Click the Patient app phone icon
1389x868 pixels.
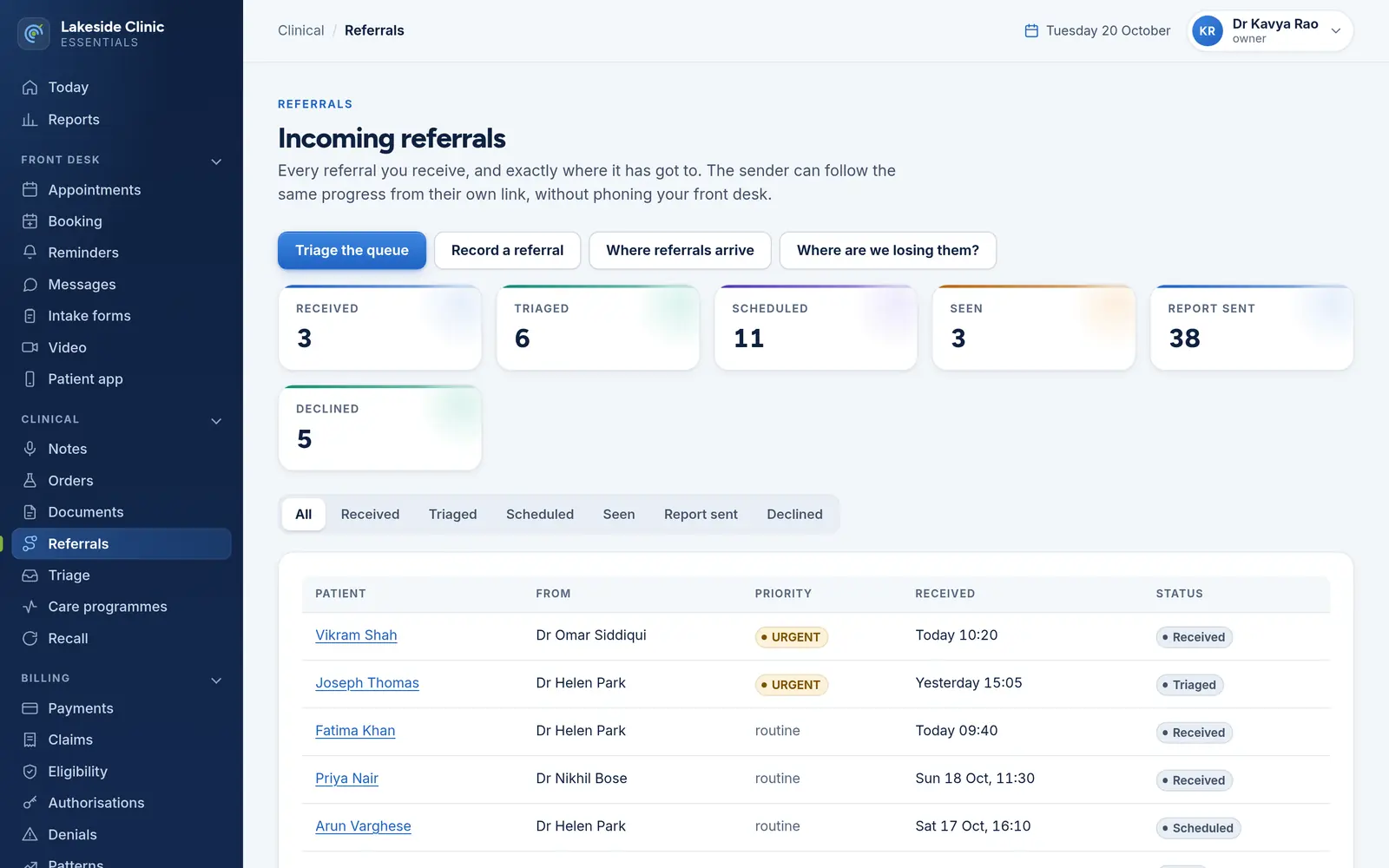30,379
